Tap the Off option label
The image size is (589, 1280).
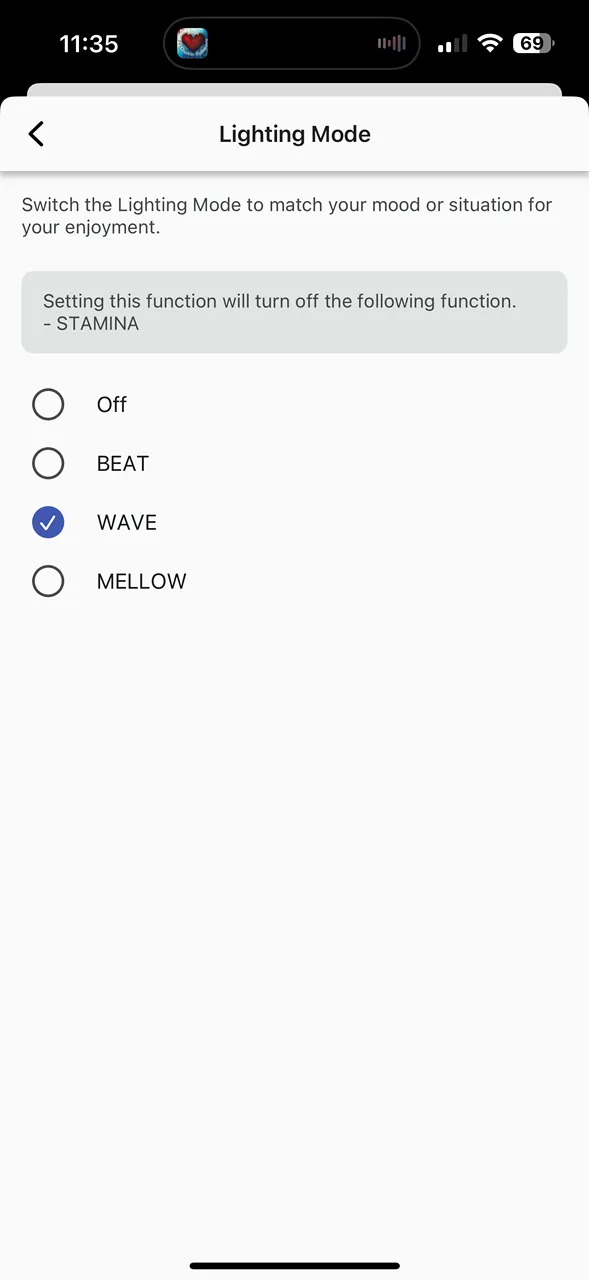112,404
